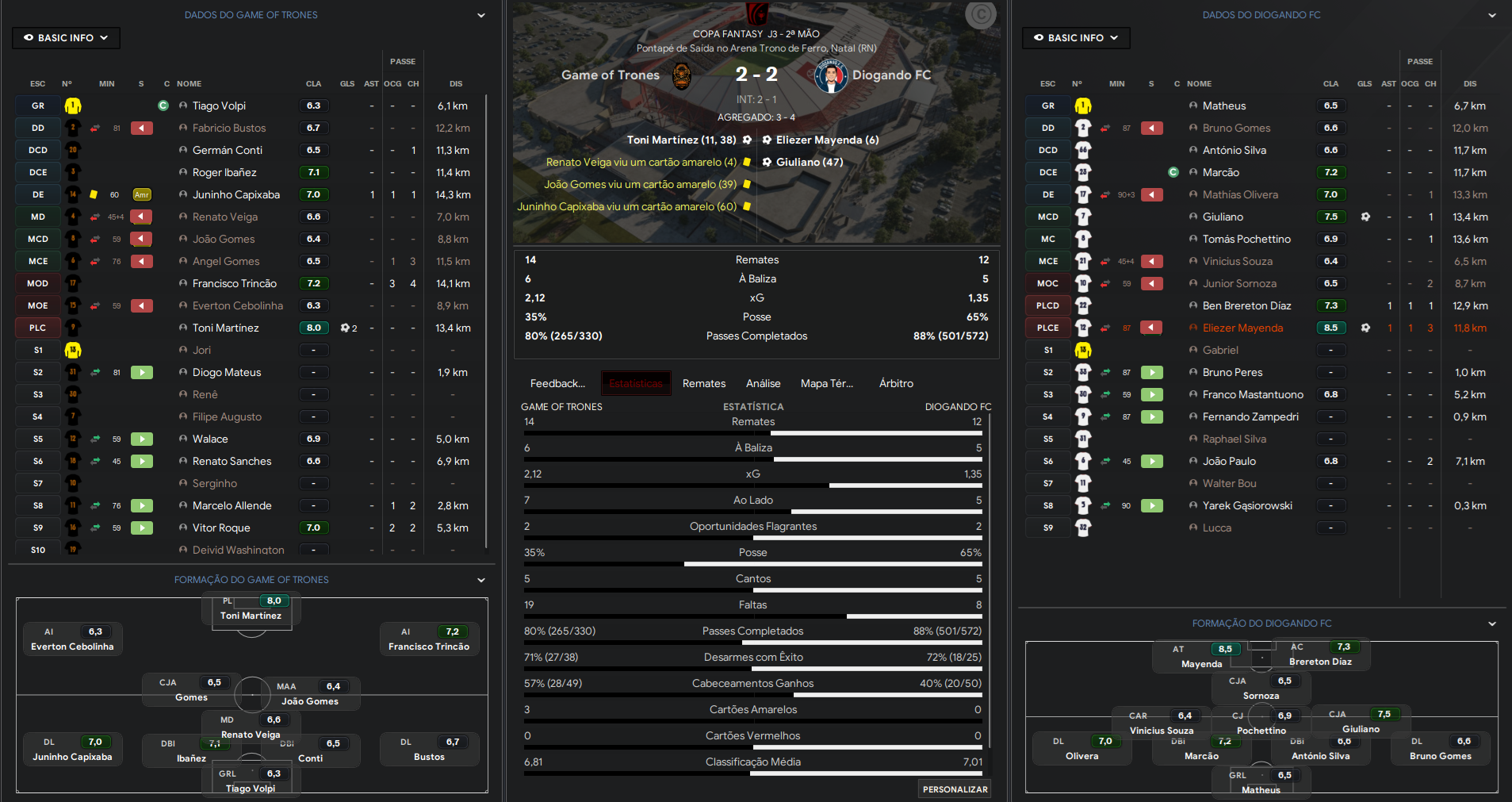
Task: Click the goal ball icon in Giuliano's row
Action: (1365, 217)
